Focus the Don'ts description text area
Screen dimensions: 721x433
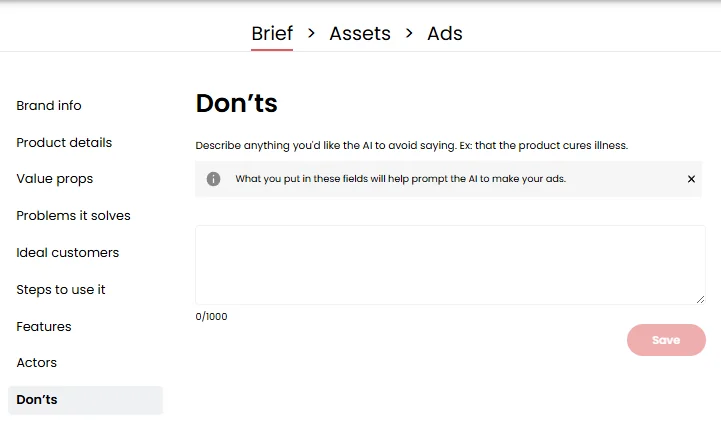pyautogui.click(x=450, y=265)
